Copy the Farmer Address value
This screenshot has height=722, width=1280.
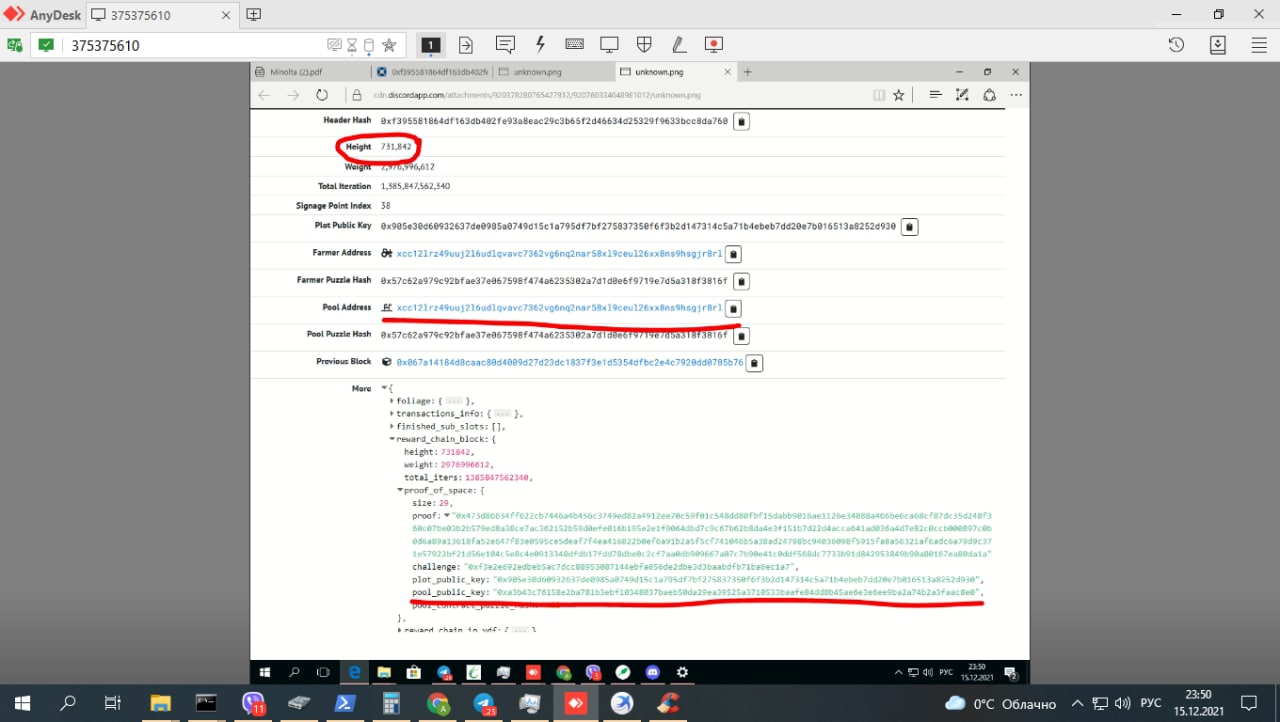pyautogui.click(x=733, y=254)
